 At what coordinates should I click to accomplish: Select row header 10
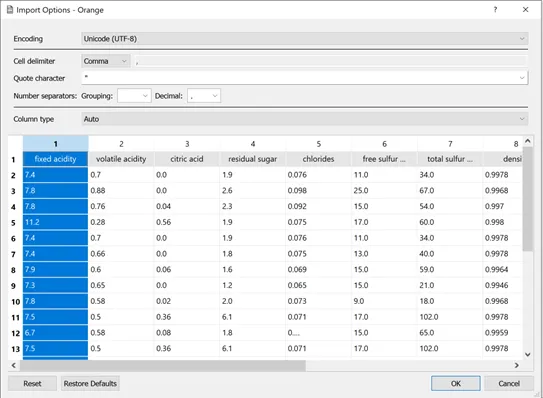click(15, 301)
